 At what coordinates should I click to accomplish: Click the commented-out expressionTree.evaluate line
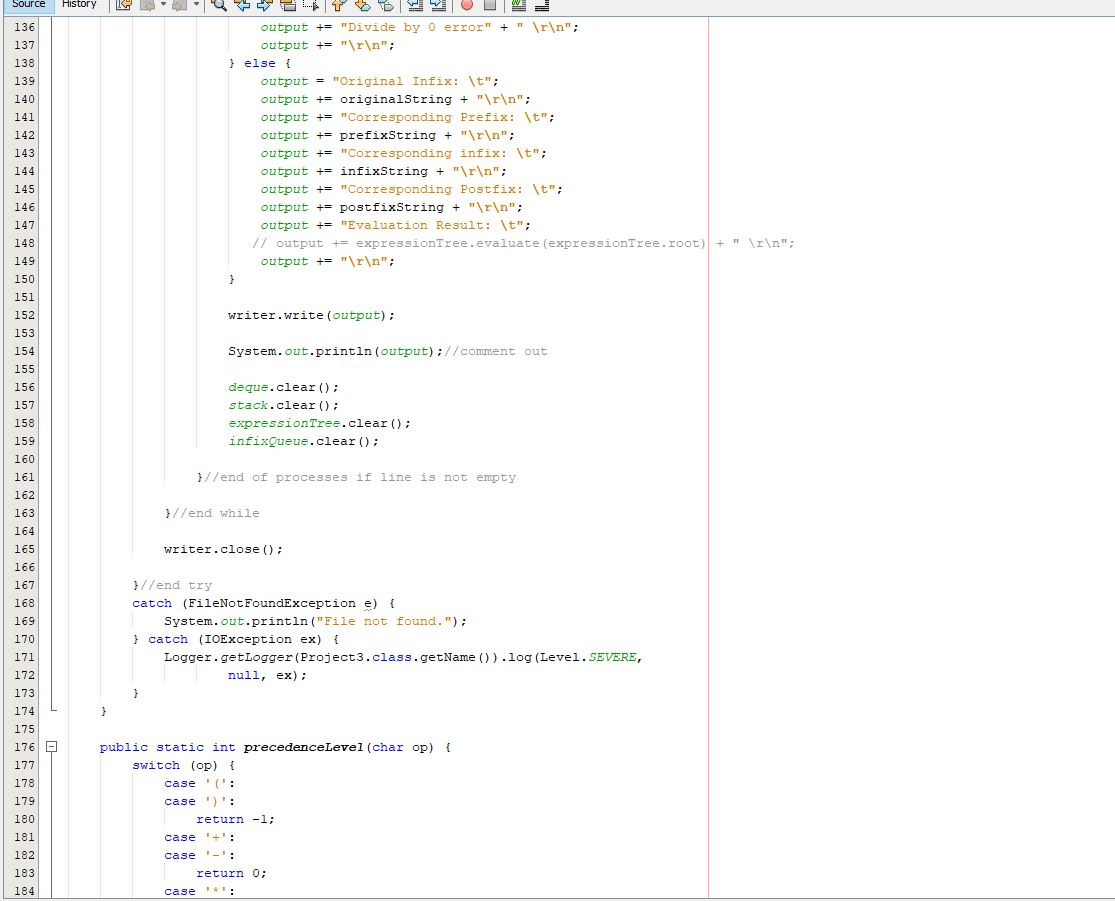(x=523, y=243)
